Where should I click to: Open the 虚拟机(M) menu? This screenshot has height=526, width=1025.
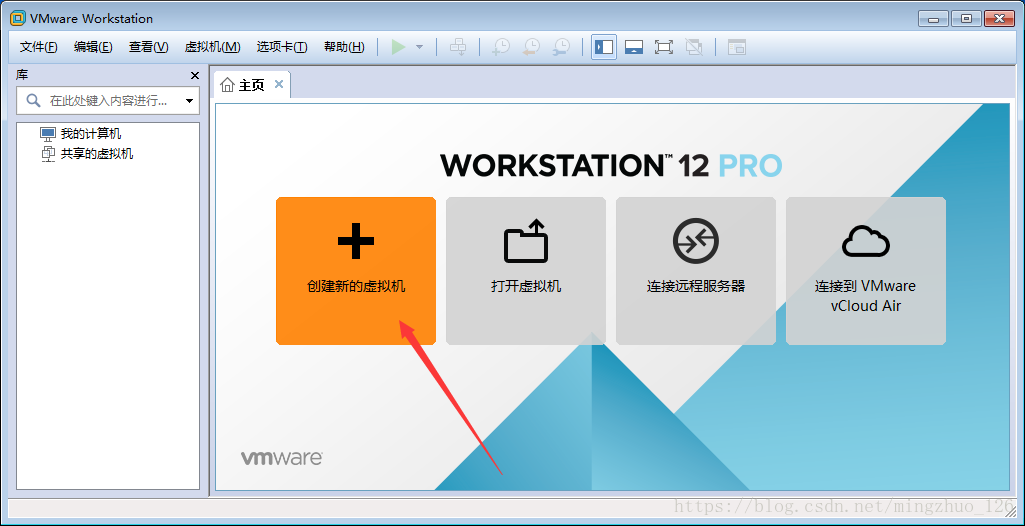212,47
